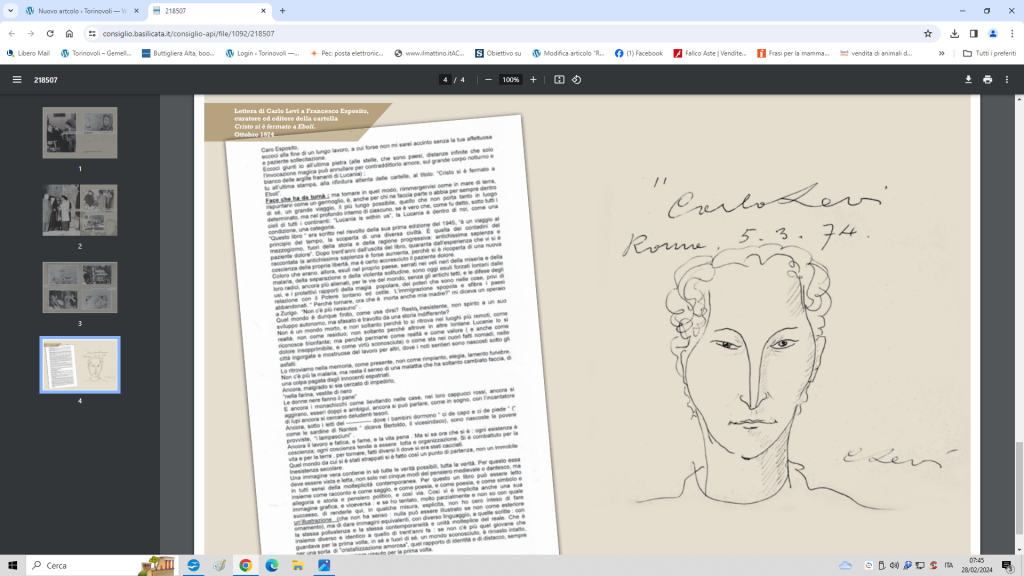Close the 218507 tab
Screen dimensions: 1024x576
click(263, 10)
